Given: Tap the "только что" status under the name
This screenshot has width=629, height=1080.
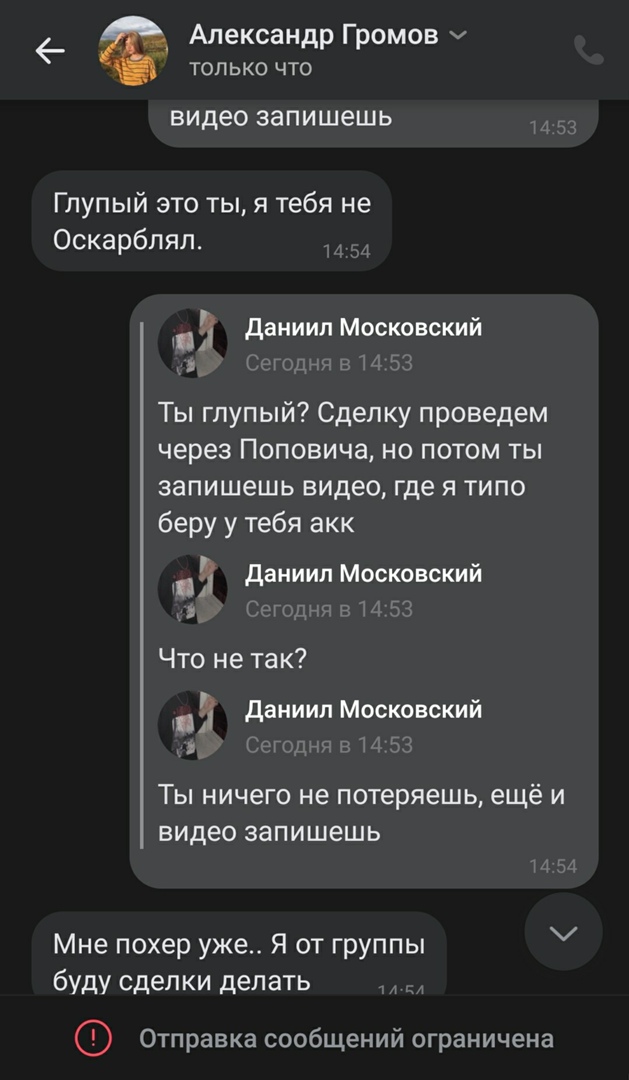Looking at the screenshot, I should (x=250, y=68).
